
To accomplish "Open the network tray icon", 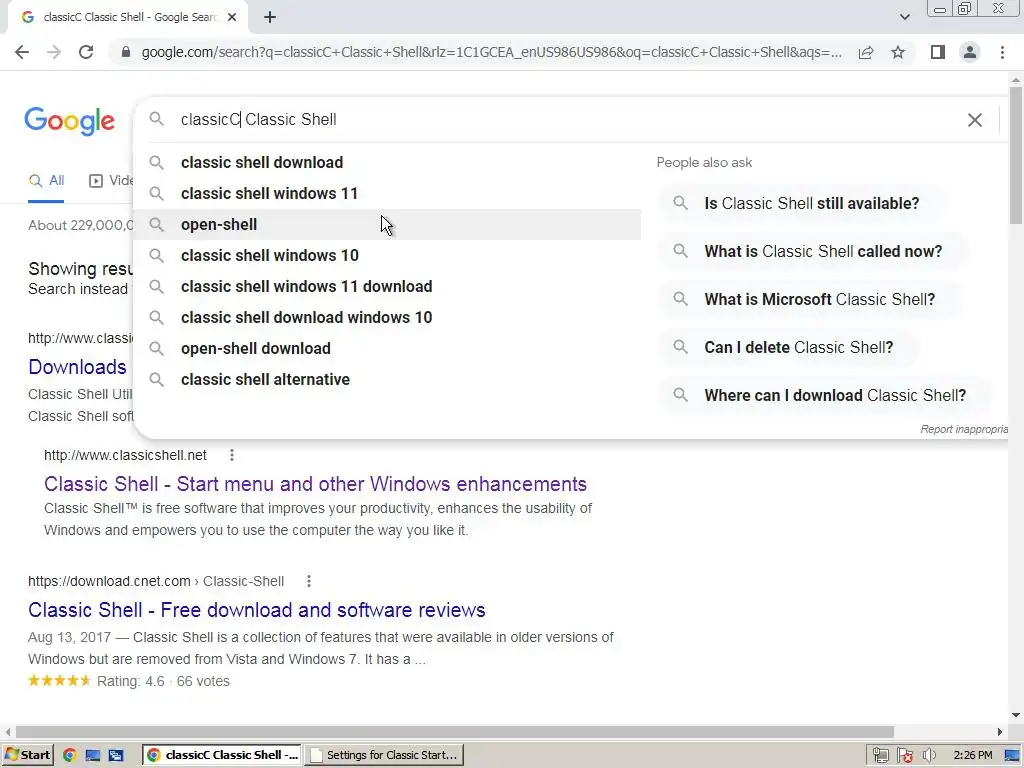I will [880, 755].
